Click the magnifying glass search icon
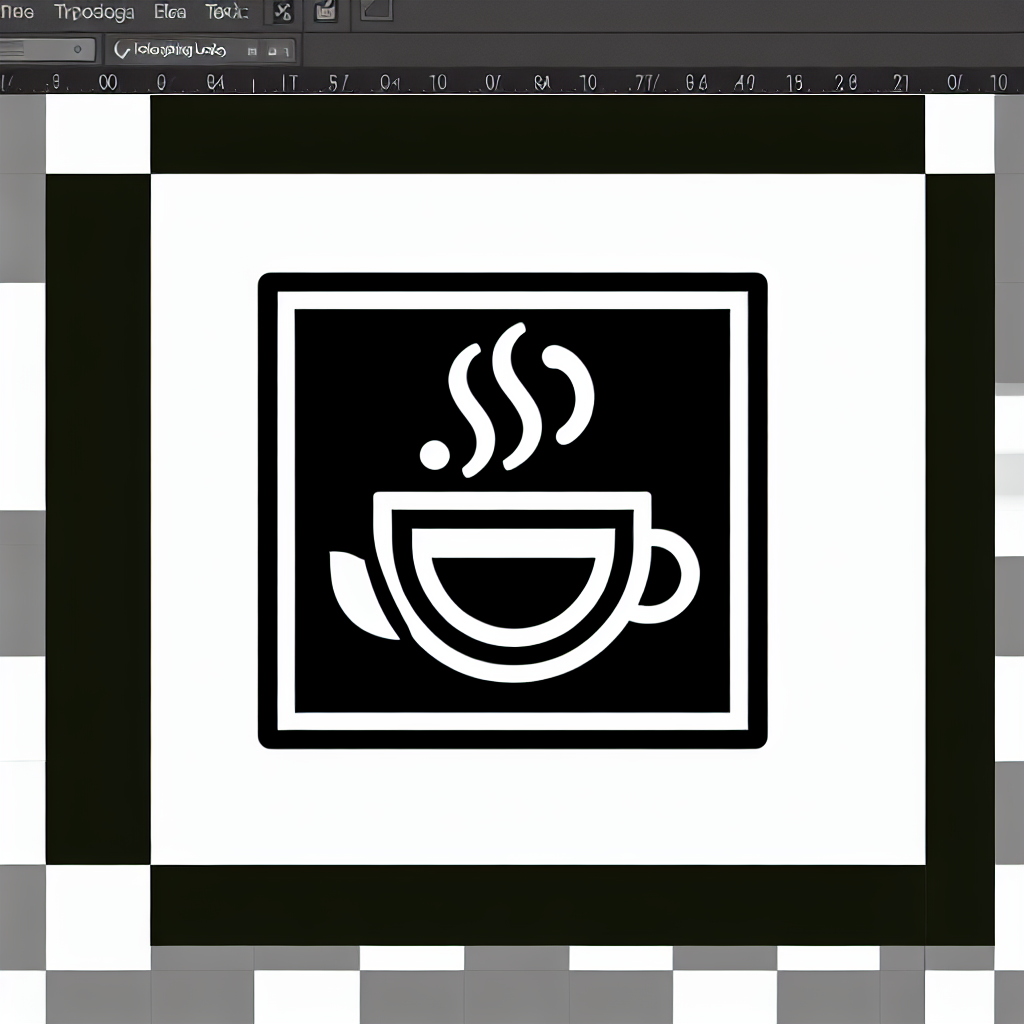Image resolution: width=1024 pixels, height=1024 pixels. 121,48
